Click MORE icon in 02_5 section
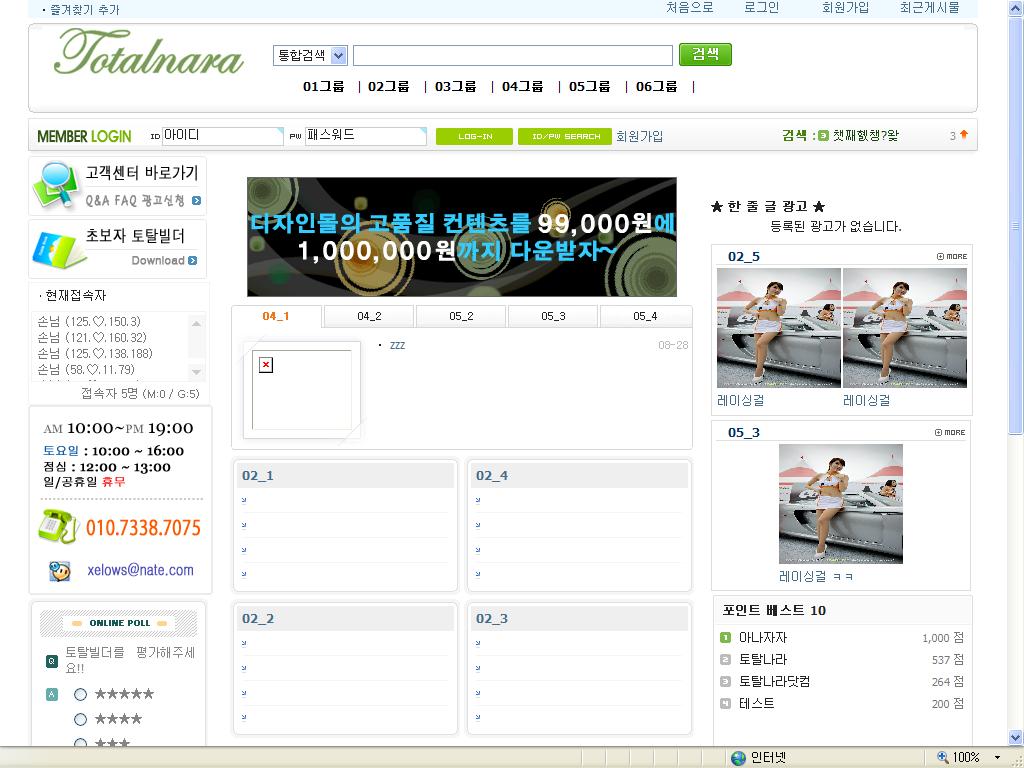This screenshot has height=768, width=1024. 952,257
